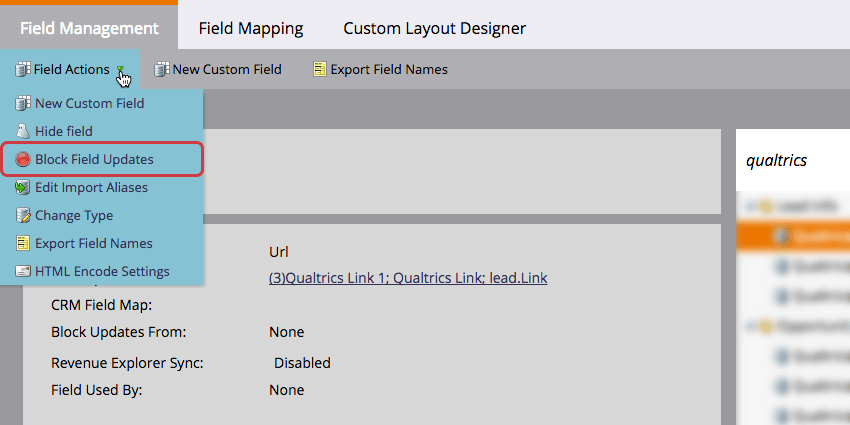Select the highlighted orange field in tree
The image size is (850, 425).
(793, 236)
